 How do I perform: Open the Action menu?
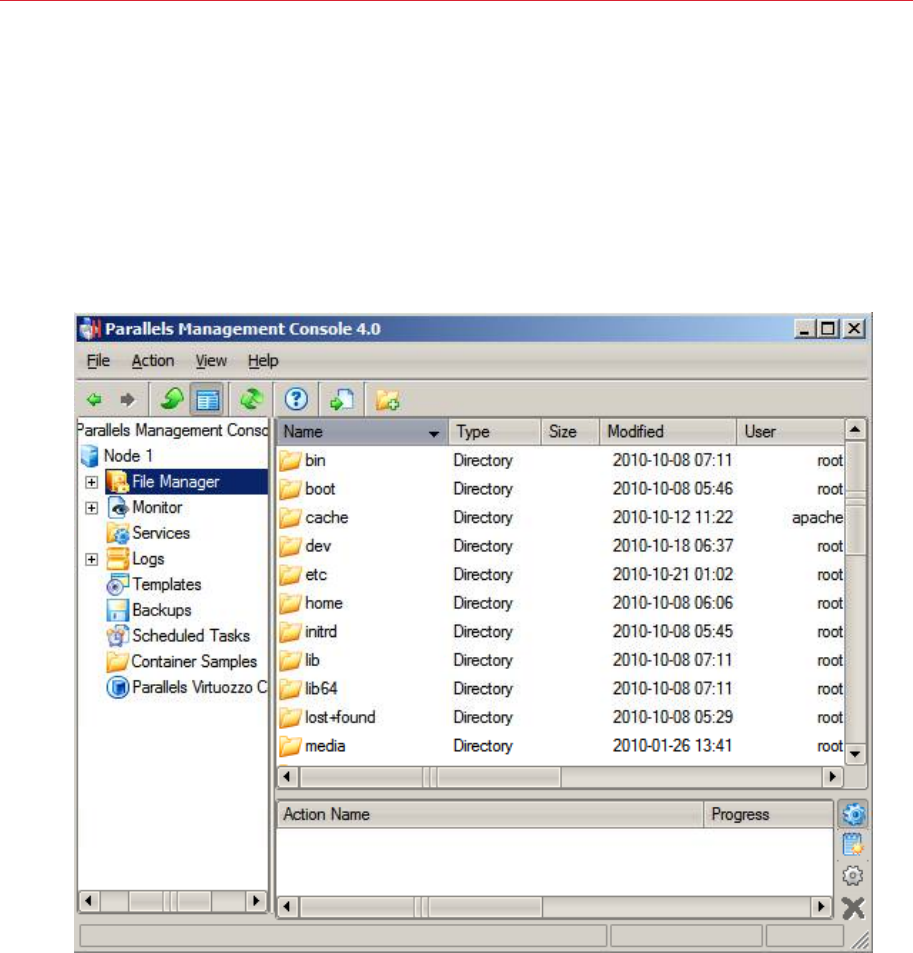[153, 361]
